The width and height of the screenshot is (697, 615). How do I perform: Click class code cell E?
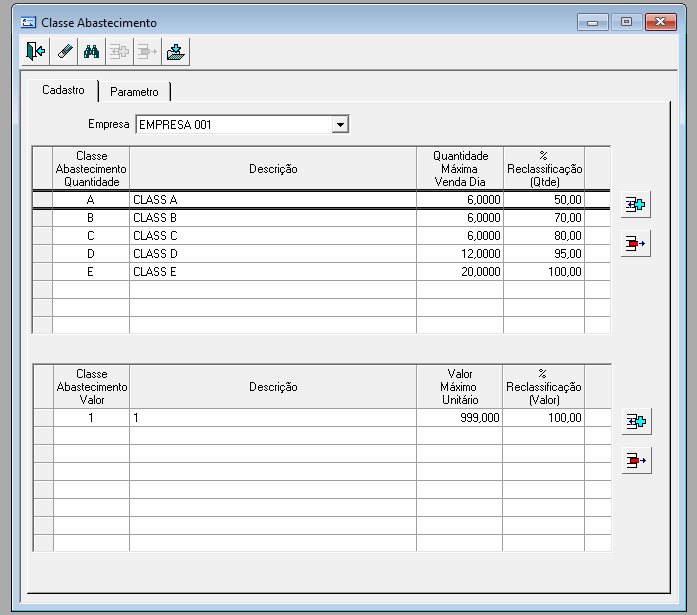click(91, 272)
